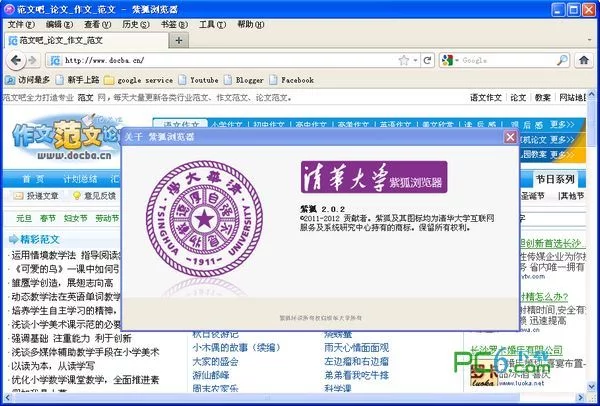Viewport: 600px width, 406px height.
Task: Open the 元旦 holiday link
Action: 24,218
